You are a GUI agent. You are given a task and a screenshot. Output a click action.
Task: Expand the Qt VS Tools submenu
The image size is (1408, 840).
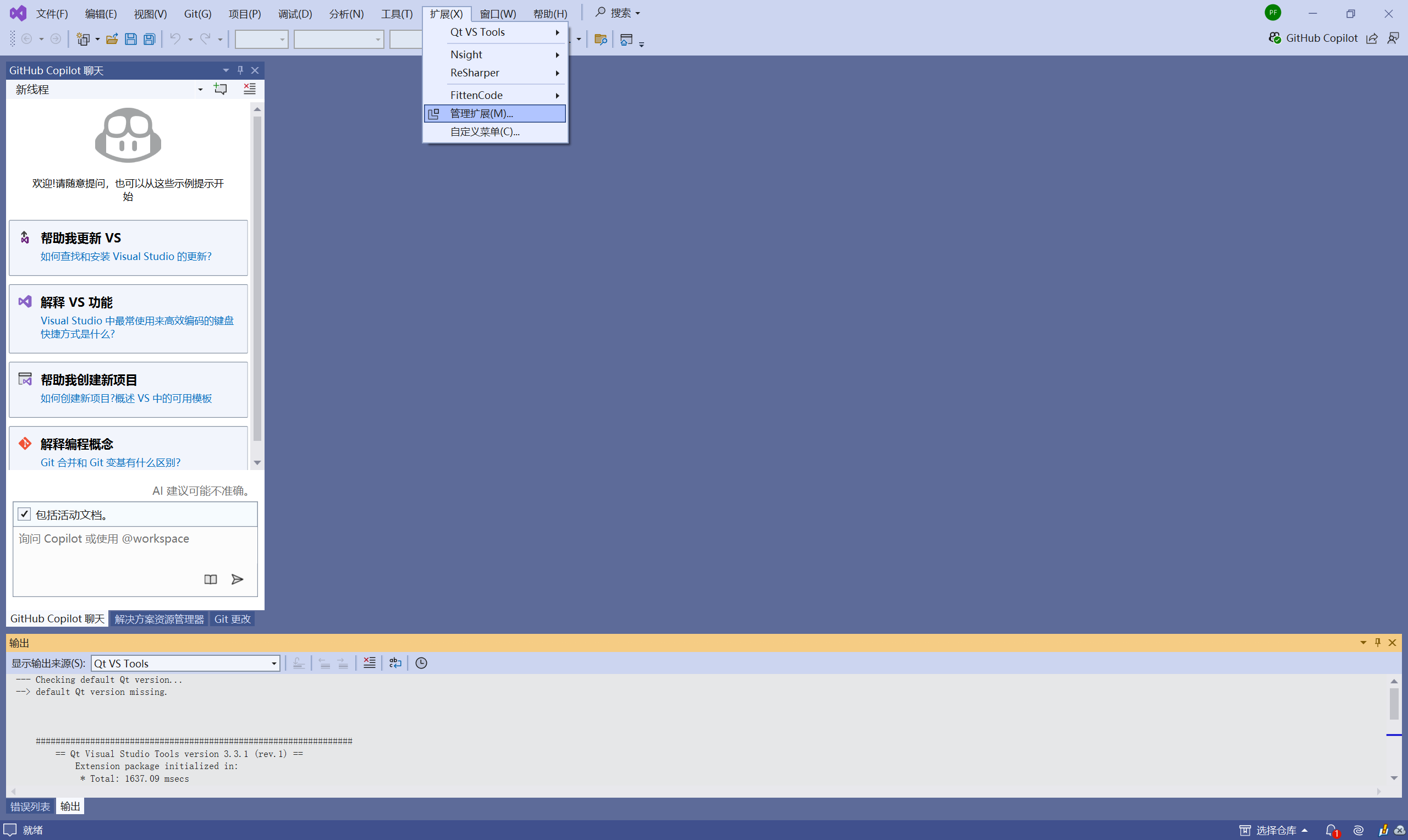pyautogui.click(x=495, y=32)
